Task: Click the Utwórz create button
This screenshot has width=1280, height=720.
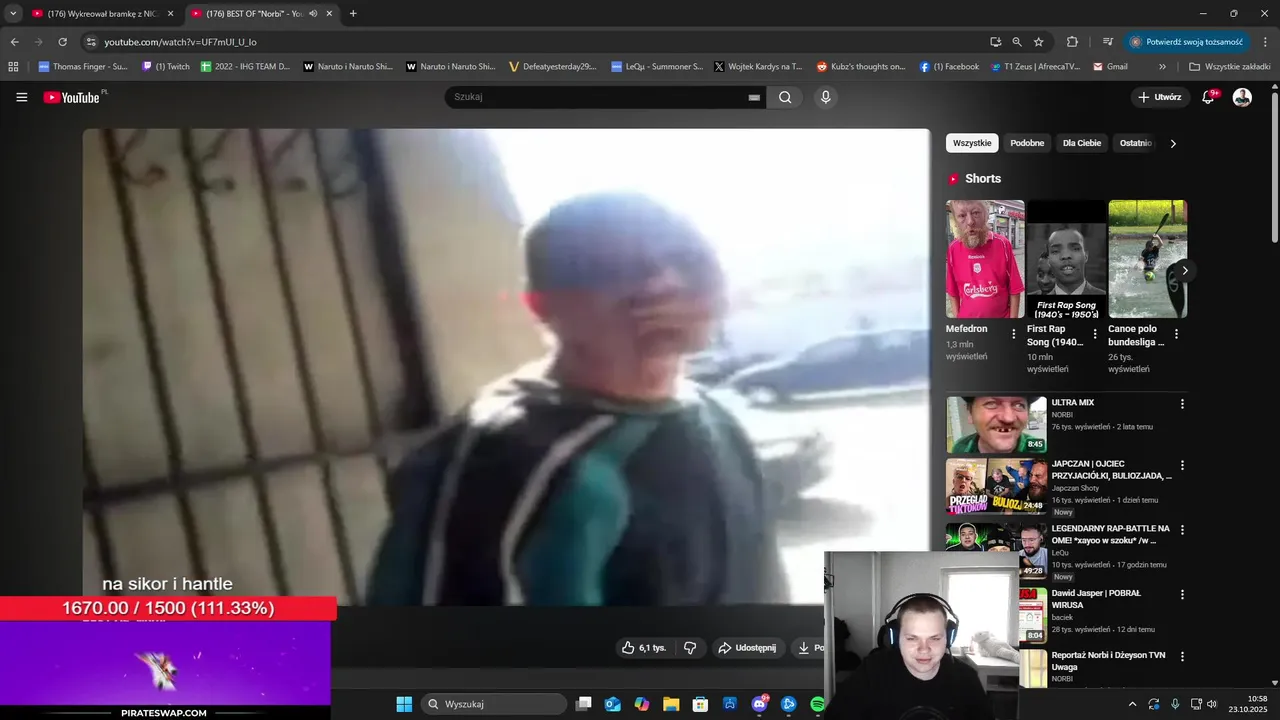Action: tap(1160, 97)
